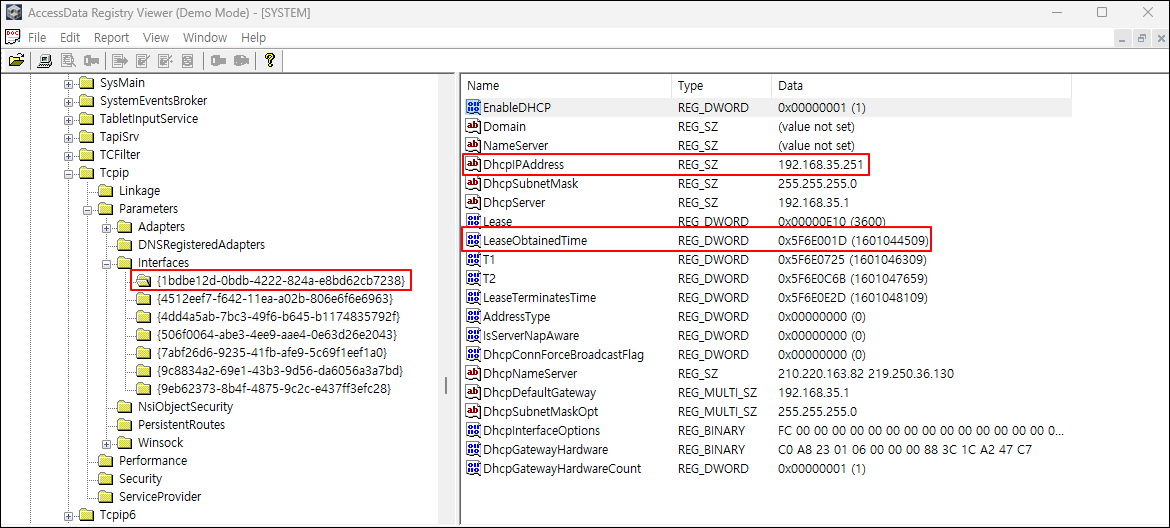Screen dimensions: 1170x528
Task: Select key {9c8834a2-69e1-43b3-9d56-da6056a3a7bd}
Action: click(281, 371)
